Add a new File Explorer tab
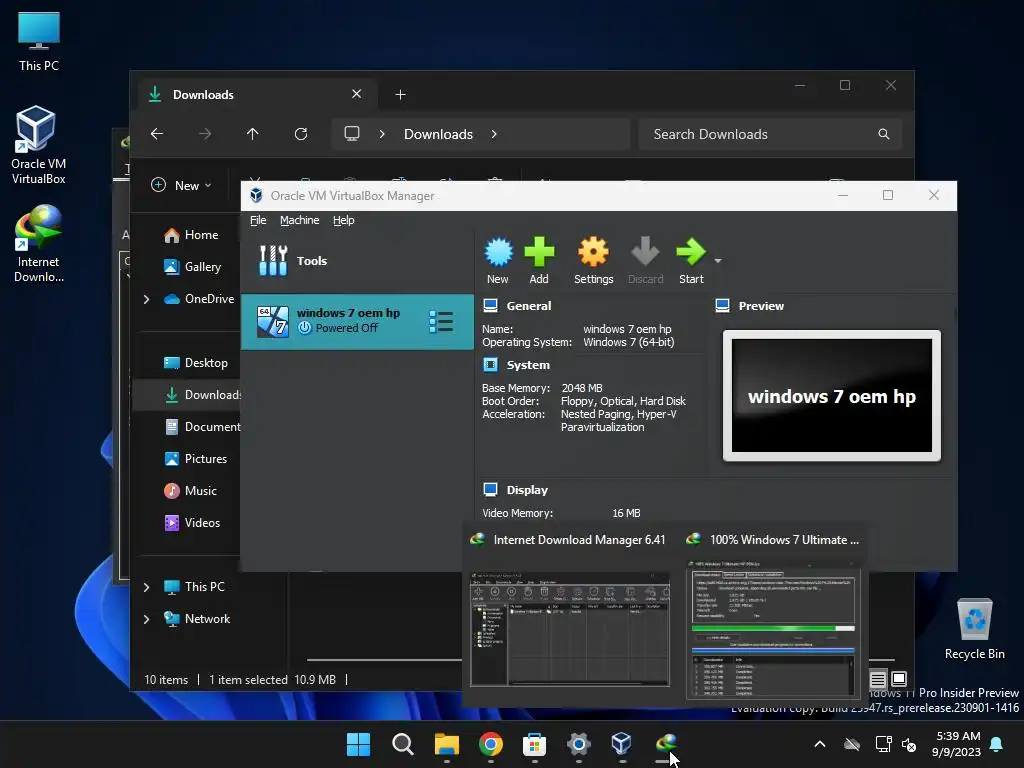The image size is (1024, 768). click(x=400, y=95)
